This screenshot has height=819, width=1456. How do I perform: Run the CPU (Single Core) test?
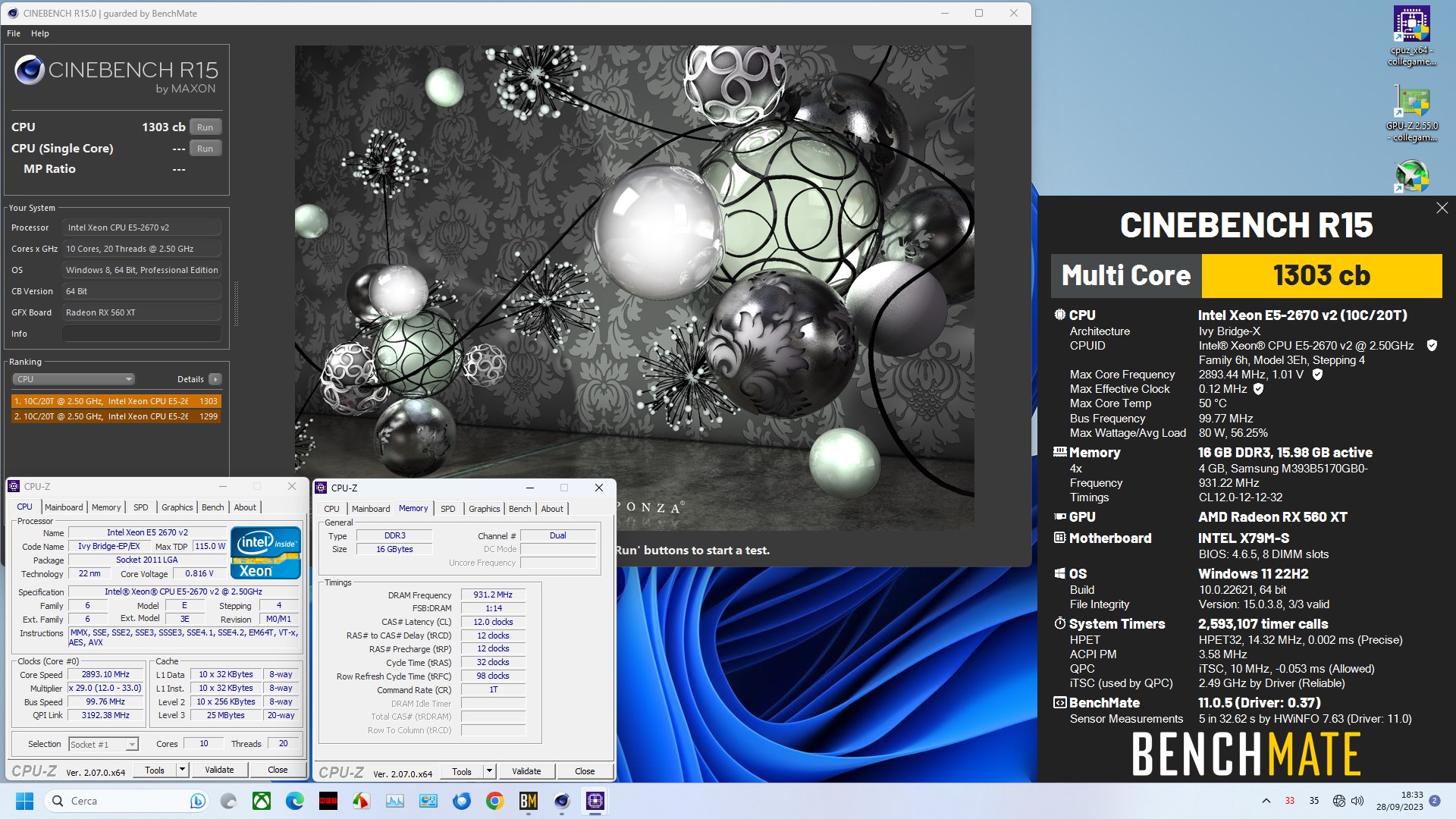click(x=206, y=149)
